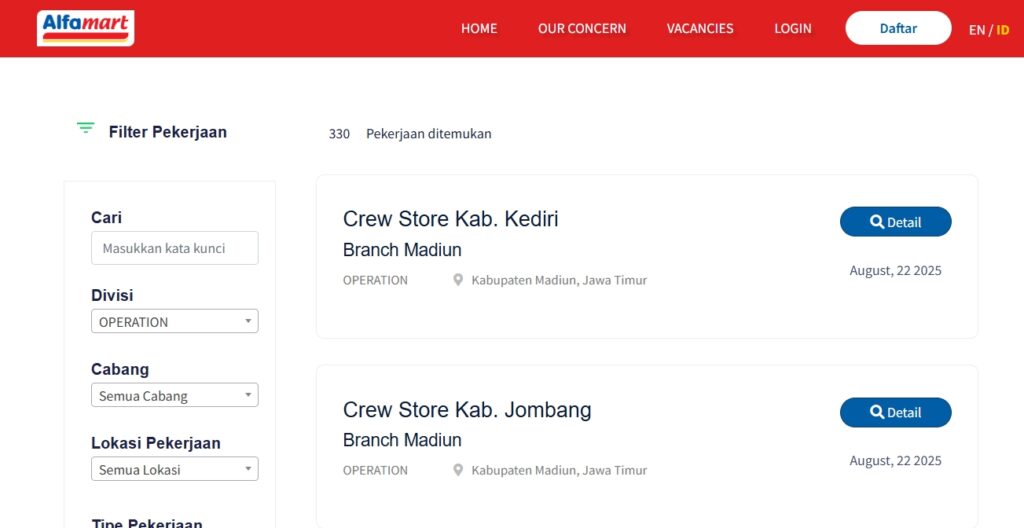Click the green filter icon beside Filter Pekerjaan

pos(86,127)
